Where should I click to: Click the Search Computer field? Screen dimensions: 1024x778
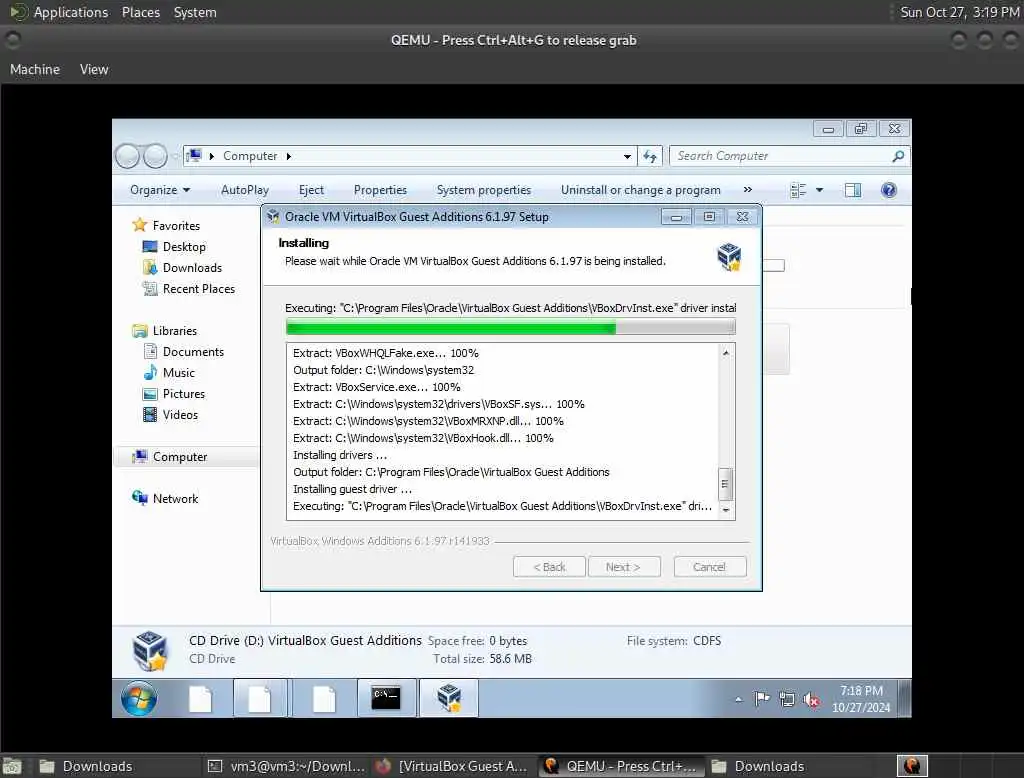pos(790,156)
